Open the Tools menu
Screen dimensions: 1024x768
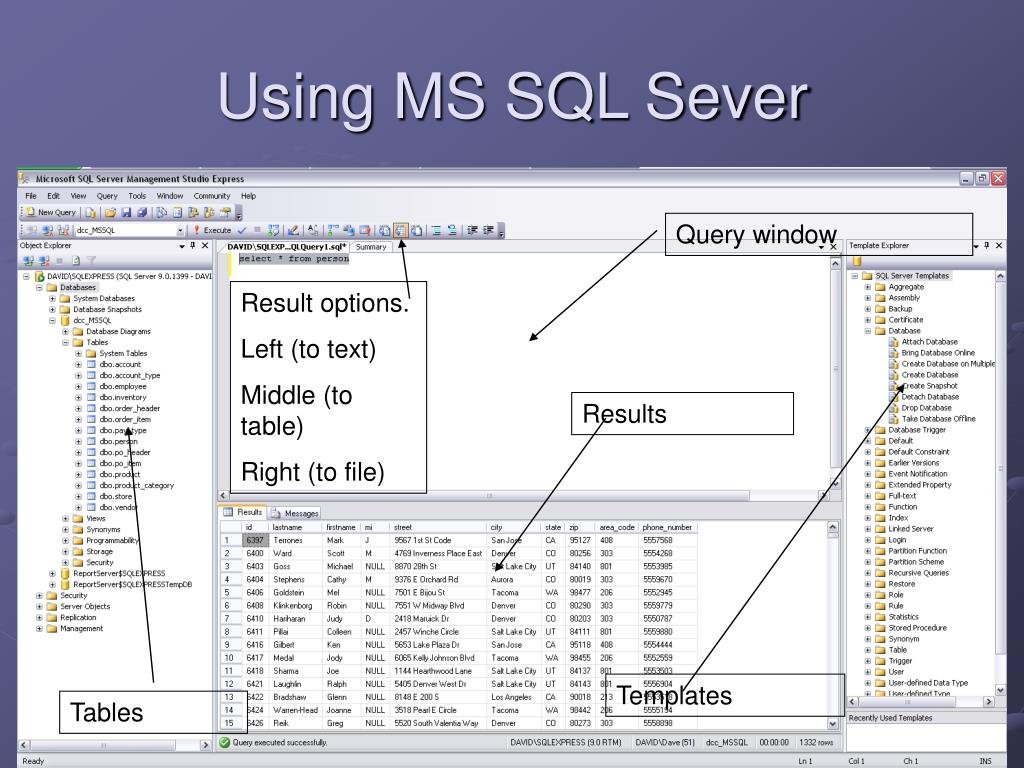coord(137,196)
